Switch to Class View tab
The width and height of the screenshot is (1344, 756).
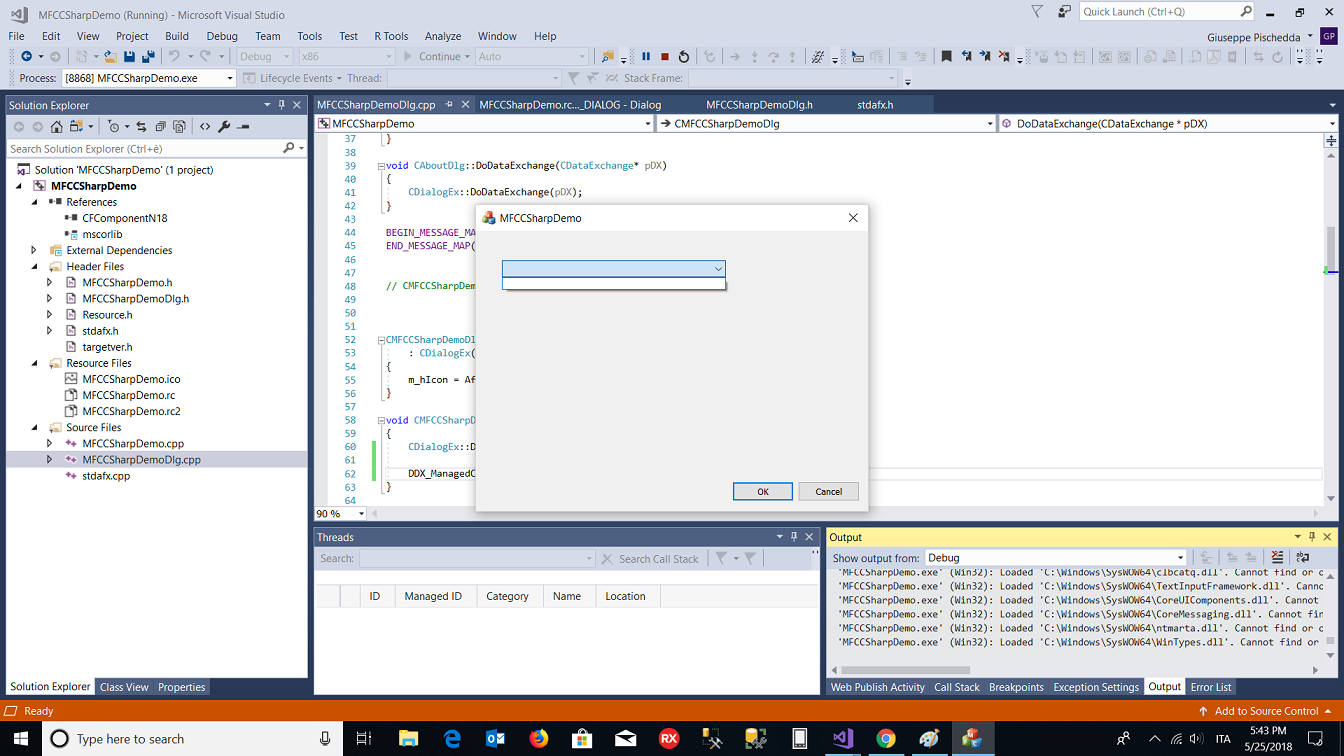[124, 687]
